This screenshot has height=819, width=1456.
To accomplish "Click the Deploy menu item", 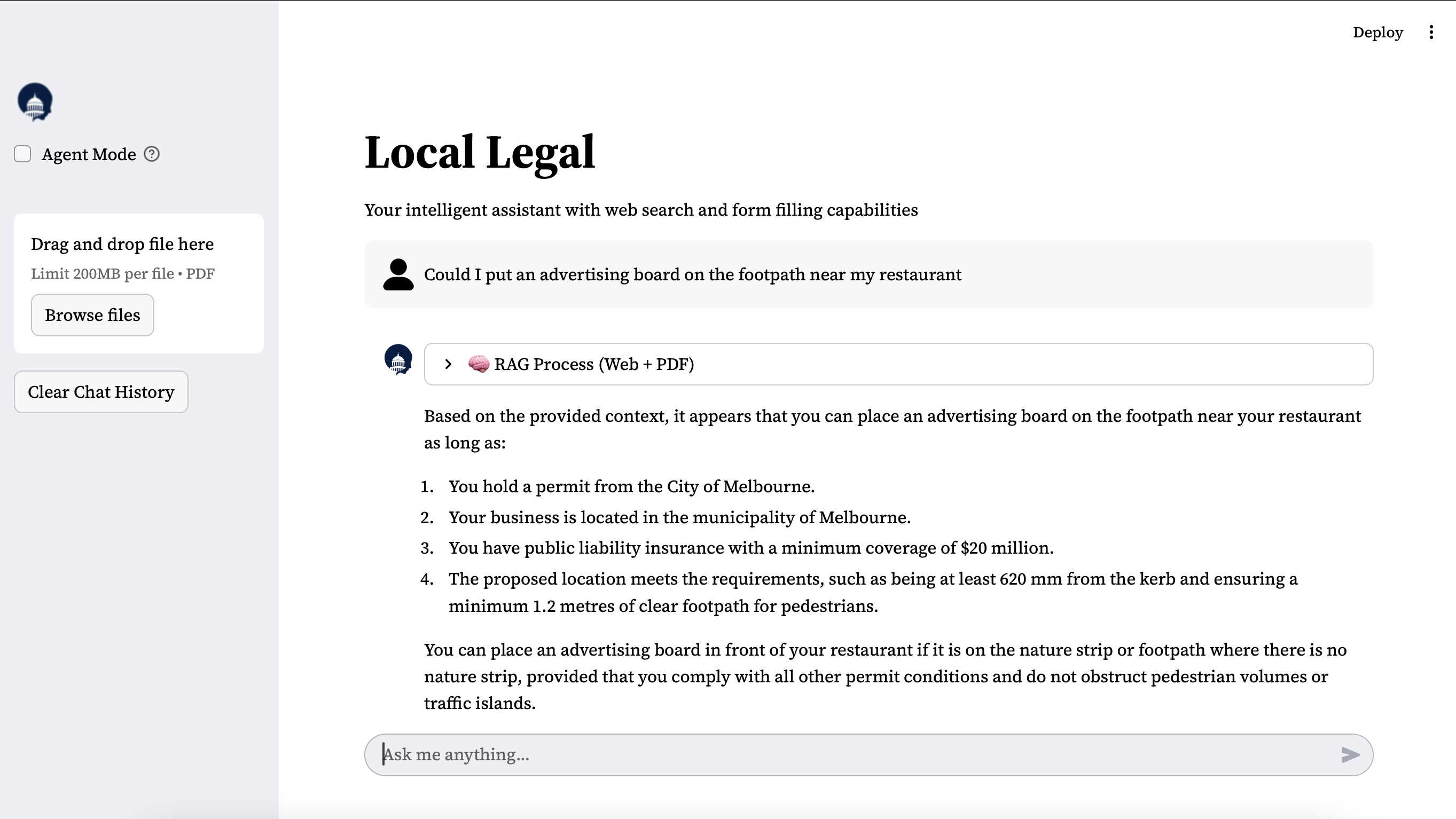I will 1377,32.
